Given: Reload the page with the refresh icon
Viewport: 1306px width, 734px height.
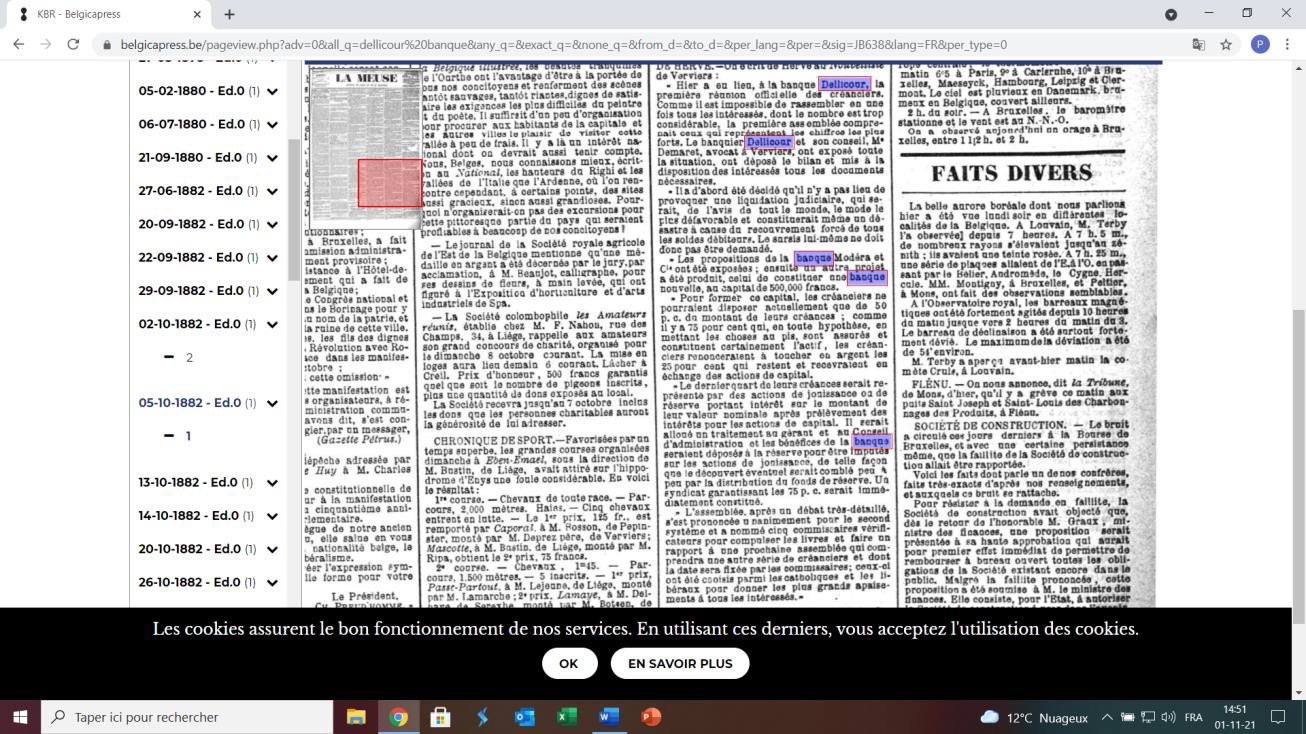Looking at the screenshot, I should click(73, 45).
